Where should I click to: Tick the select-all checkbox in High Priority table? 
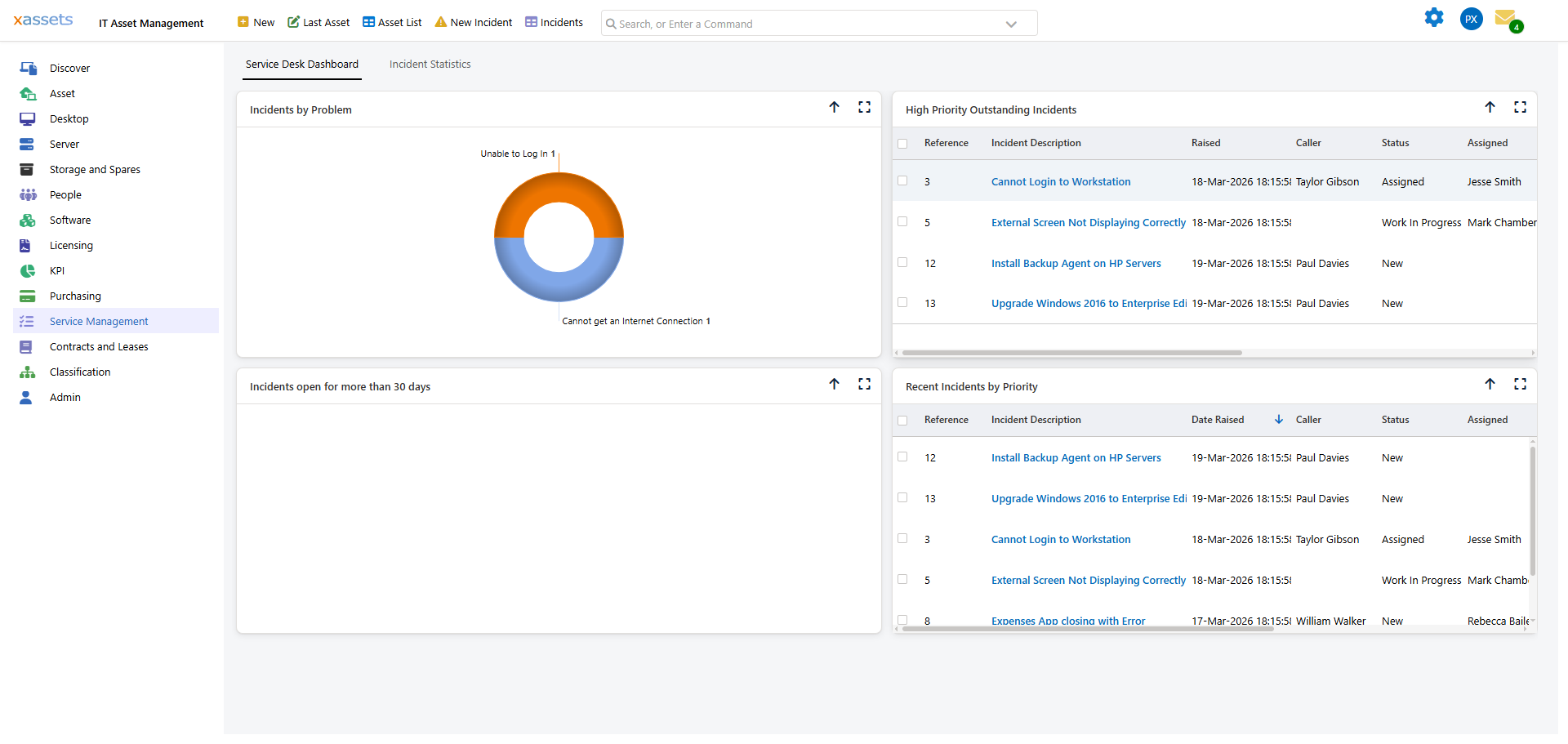point(902,143)
